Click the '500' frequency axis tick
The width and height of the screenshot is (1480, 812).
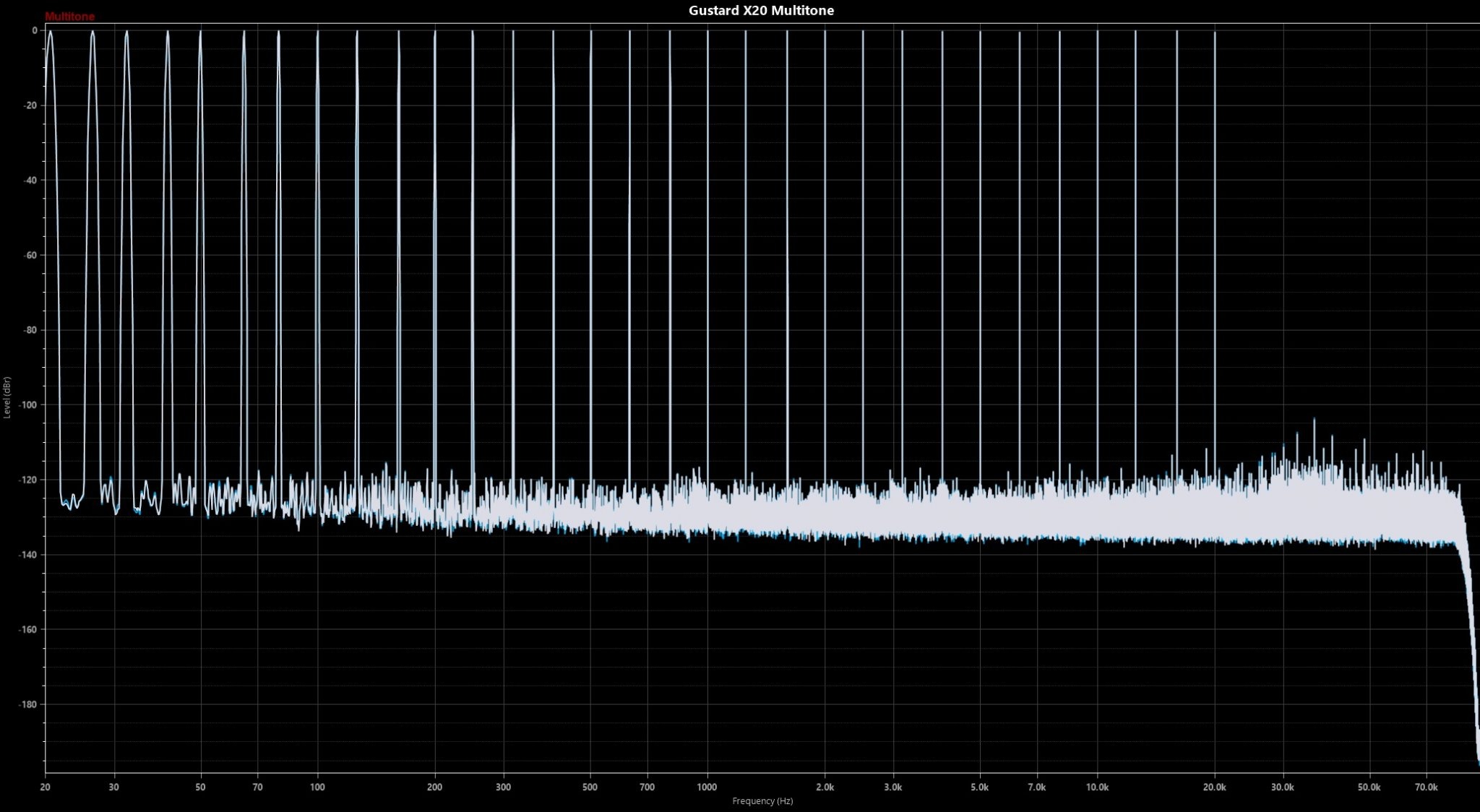click(x=590, y=787)
